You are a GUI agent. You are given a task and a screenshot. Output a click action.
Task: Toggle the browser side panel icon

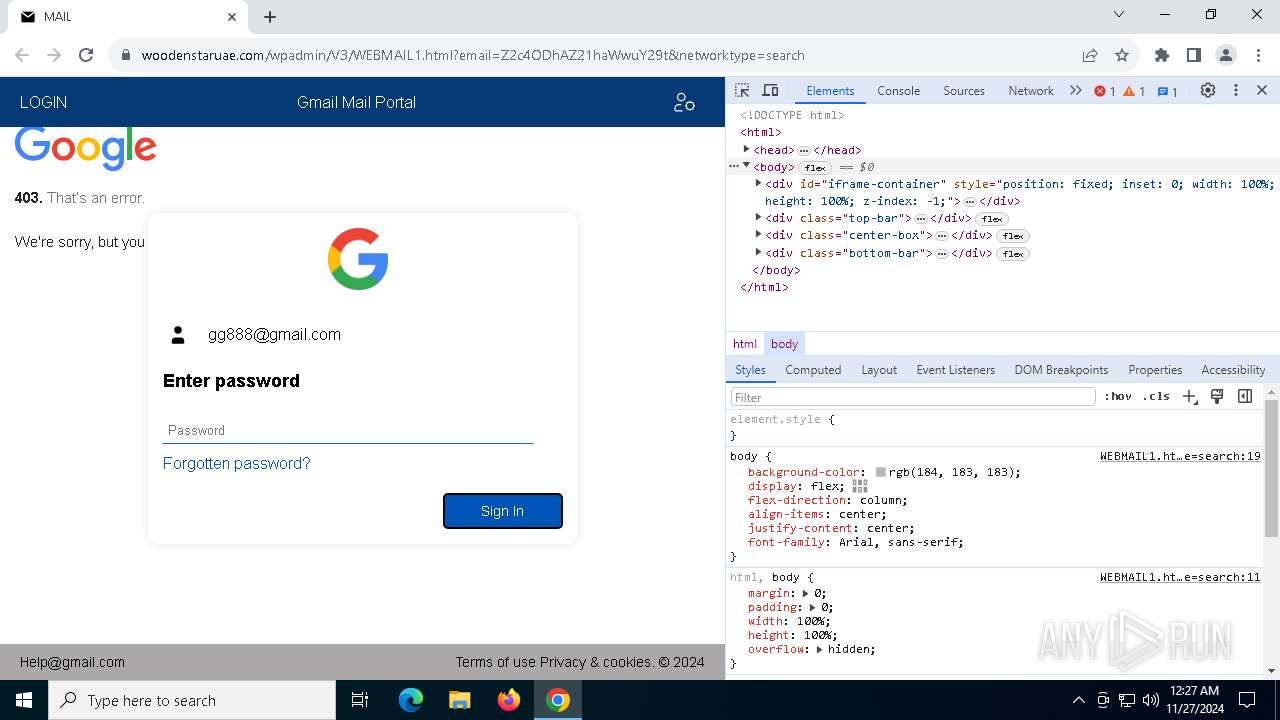click(x=1193, y=55)
